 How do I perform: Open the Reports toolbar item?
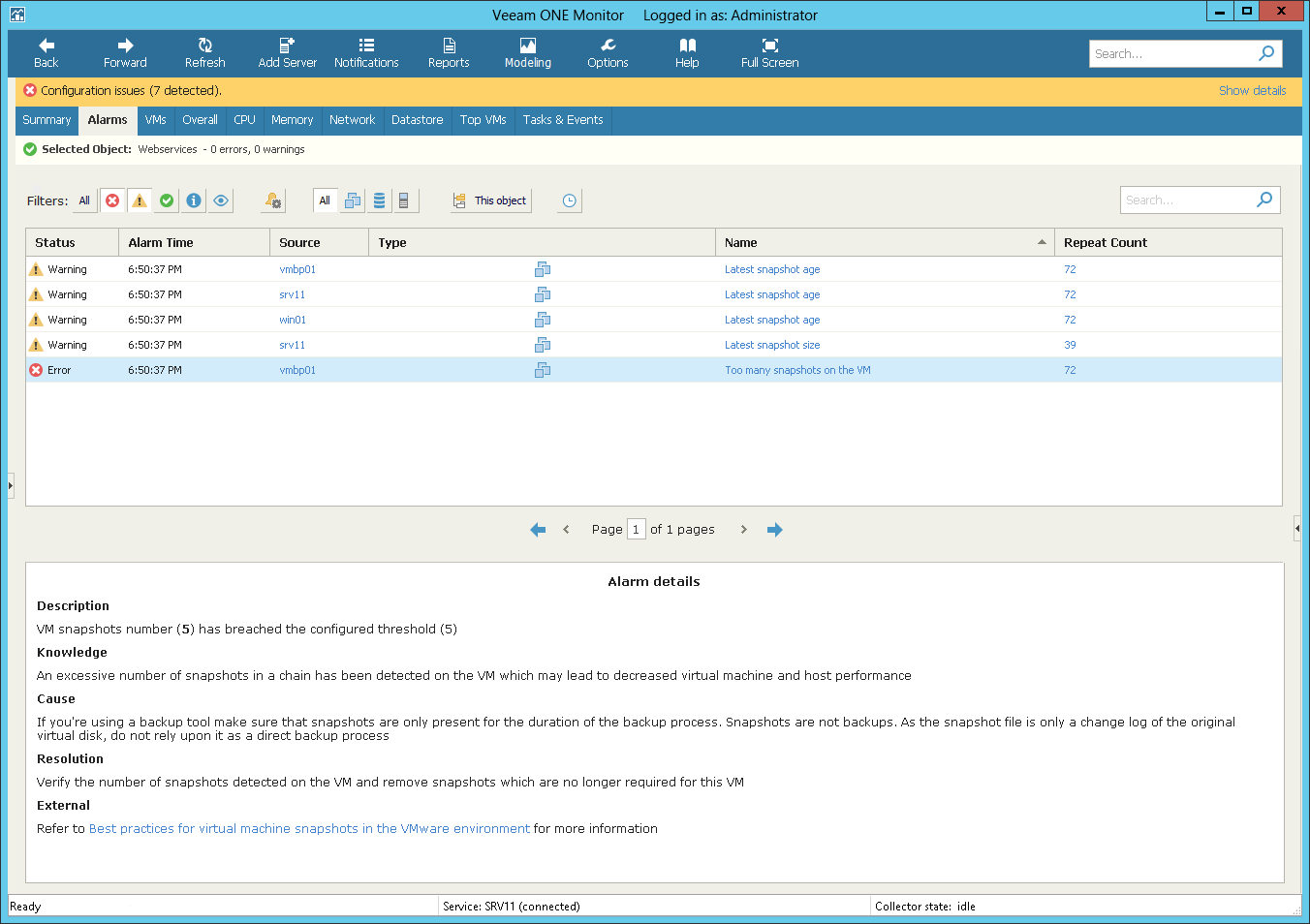pyautogui.click(x=449, y=53)
